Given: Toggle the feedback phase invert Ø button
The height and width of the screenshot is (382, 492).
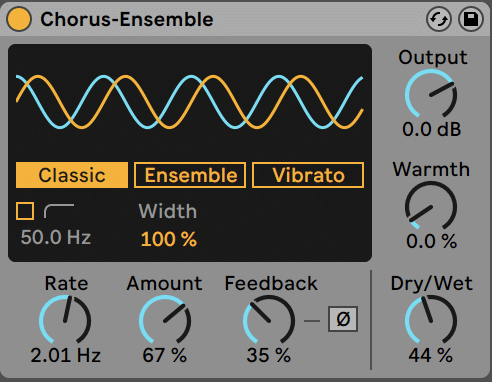Looking at the screenshot, I should pyautogui.click(x=343, y=319).
